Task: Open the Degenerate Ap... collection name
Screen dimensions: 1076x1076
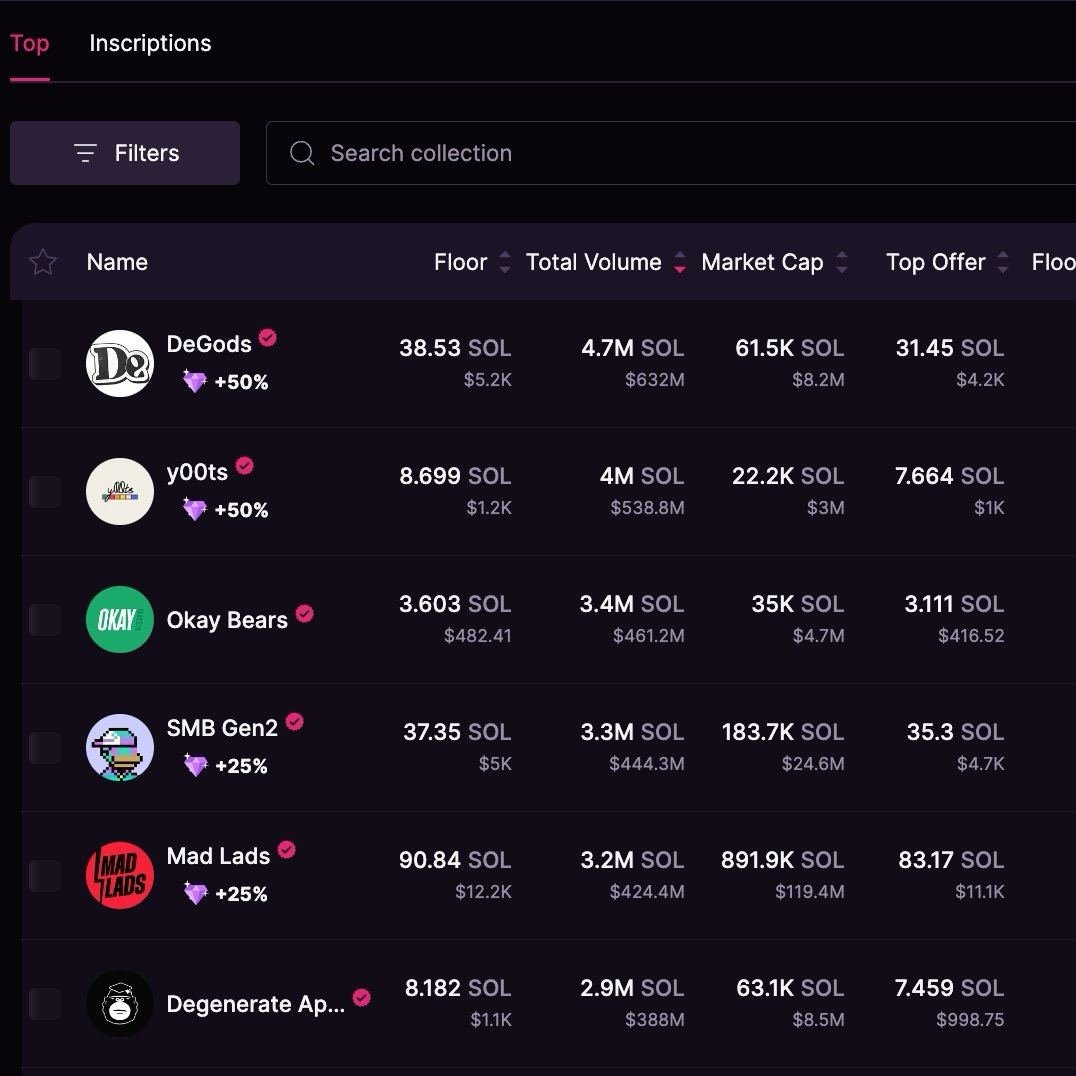Action: pyautogui.click(x=256, y=1004)
